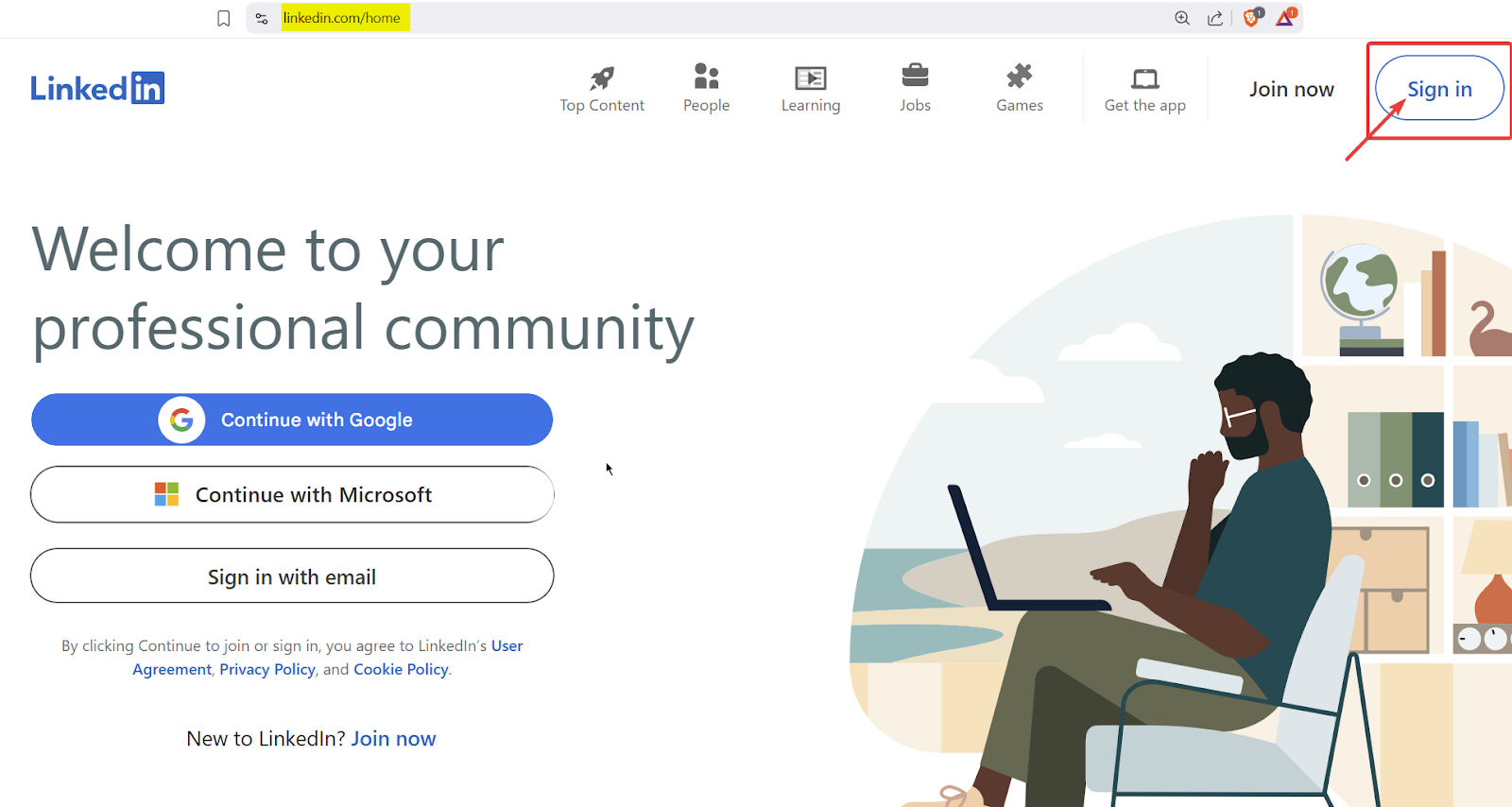Viewport: 1512px width, 807px height.
Task: Click the browser share icon
Action: coord(1215,18)
